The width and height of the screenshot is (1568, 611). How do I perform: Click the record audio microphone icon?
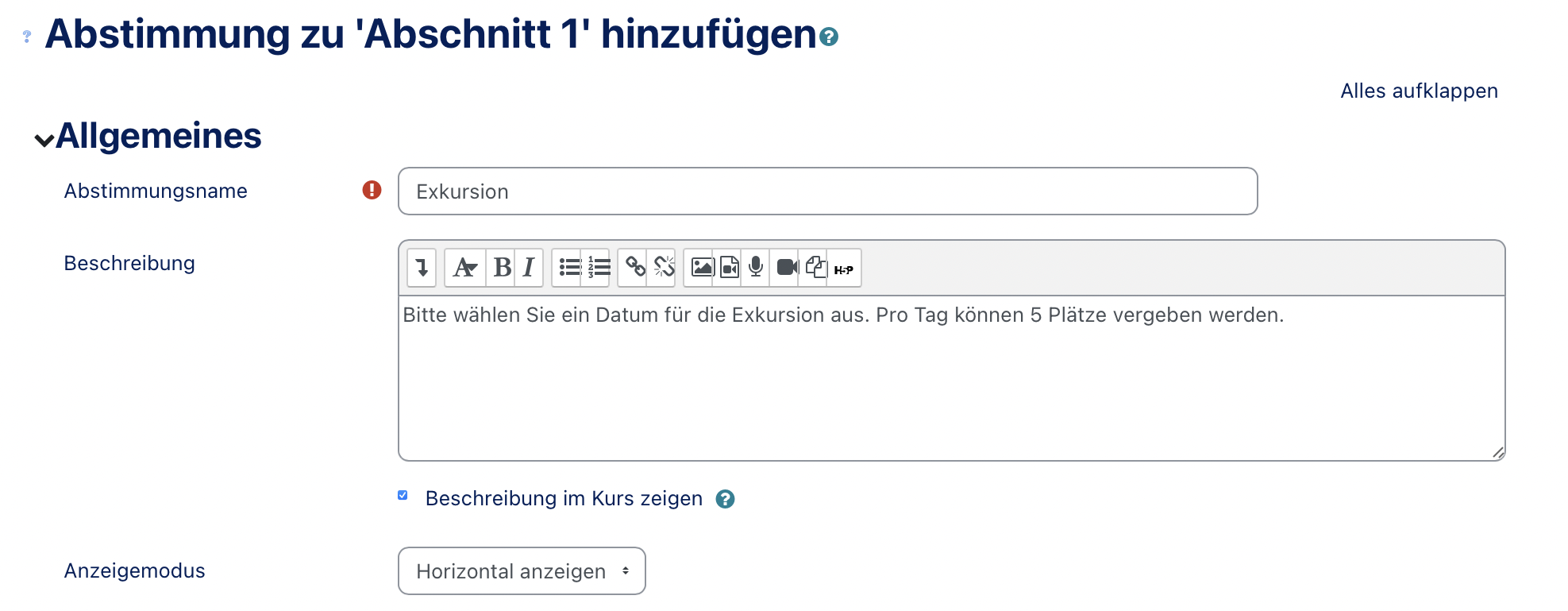[756, 268]
